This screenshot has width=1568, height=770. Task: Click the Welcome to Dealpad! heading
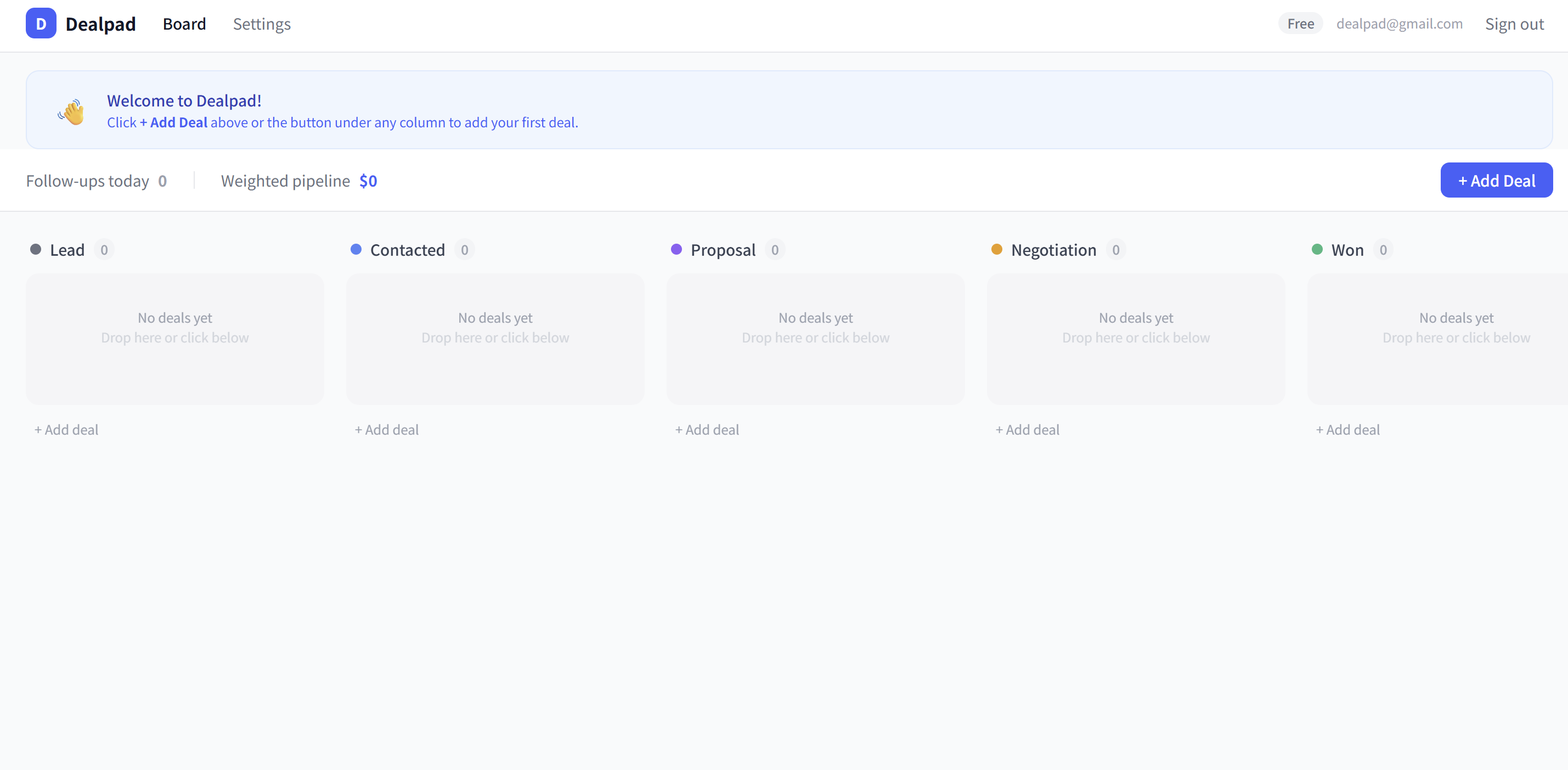pos(184,100)
